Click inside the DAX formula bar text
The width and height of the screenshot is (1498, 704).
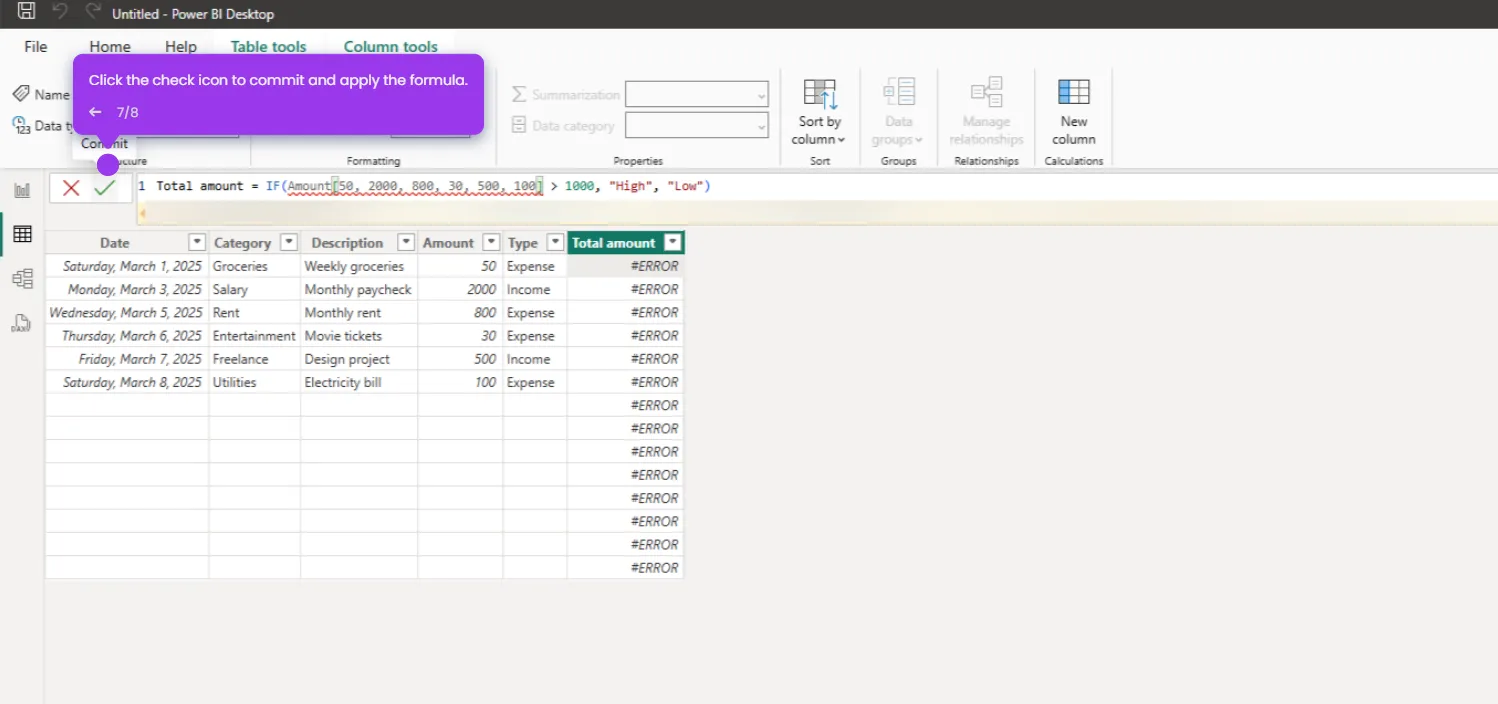(x=433, y=186)
